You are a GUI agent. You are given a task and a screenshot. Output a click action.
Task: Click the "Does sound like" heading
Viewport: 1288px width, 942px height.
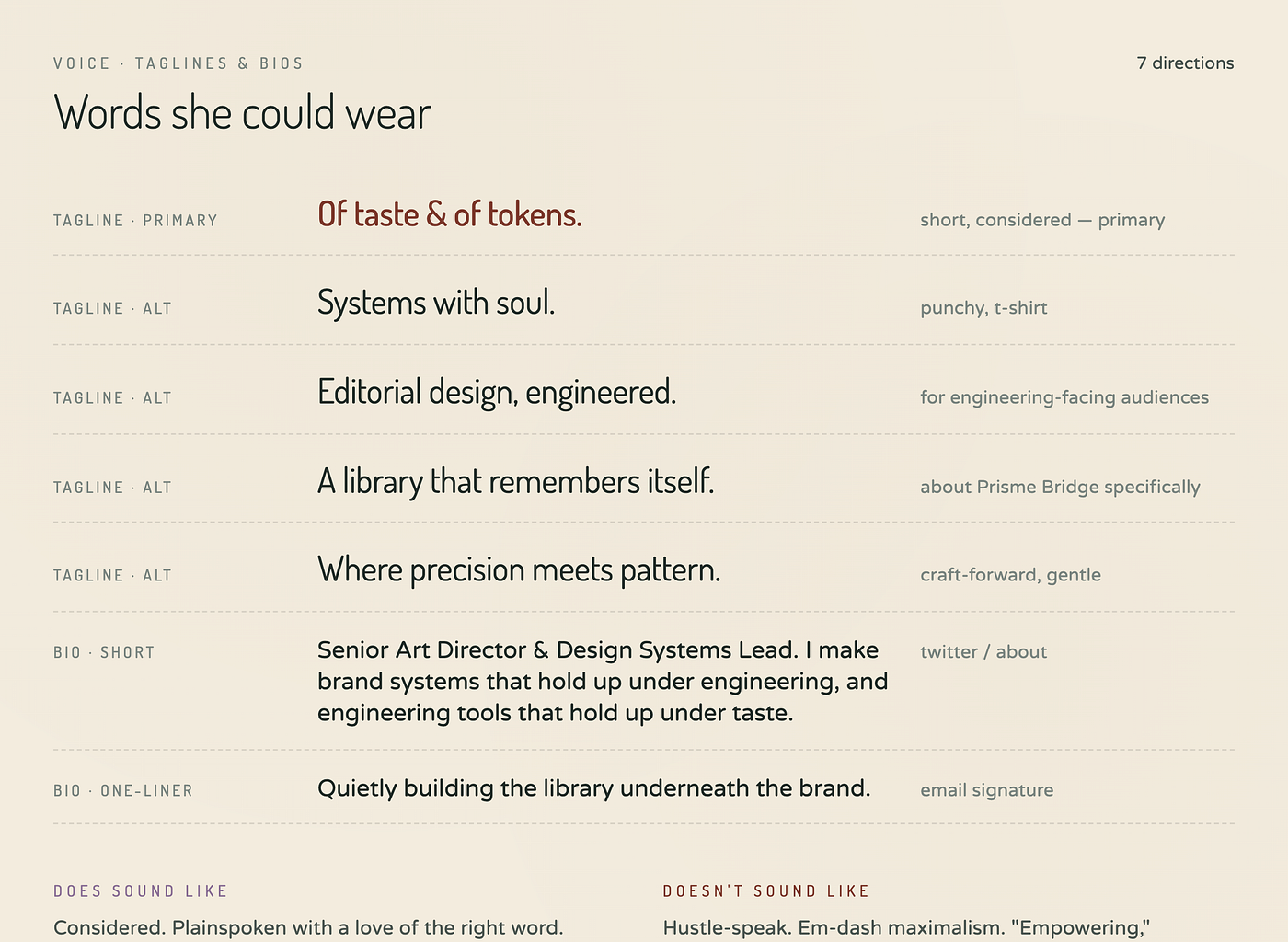pos(141,891)
